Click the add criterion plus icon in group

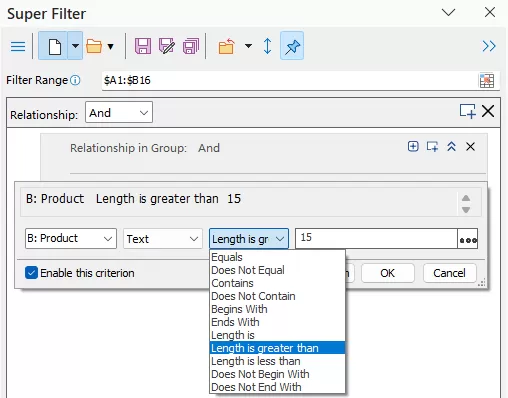[x=413, y=146]
